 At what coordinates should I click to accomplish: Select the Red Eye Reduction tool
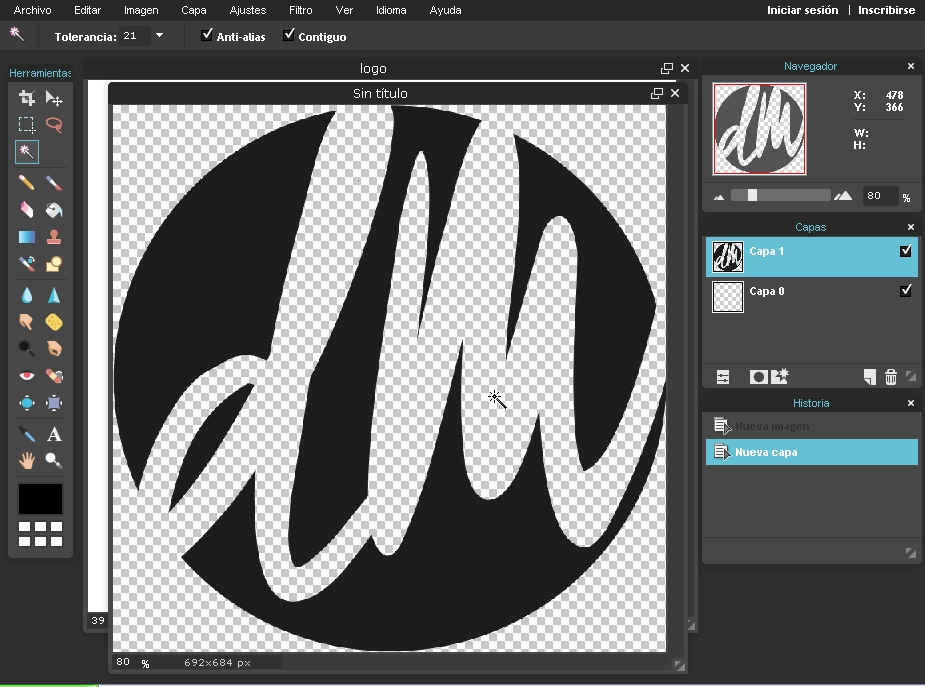point(27,376)
